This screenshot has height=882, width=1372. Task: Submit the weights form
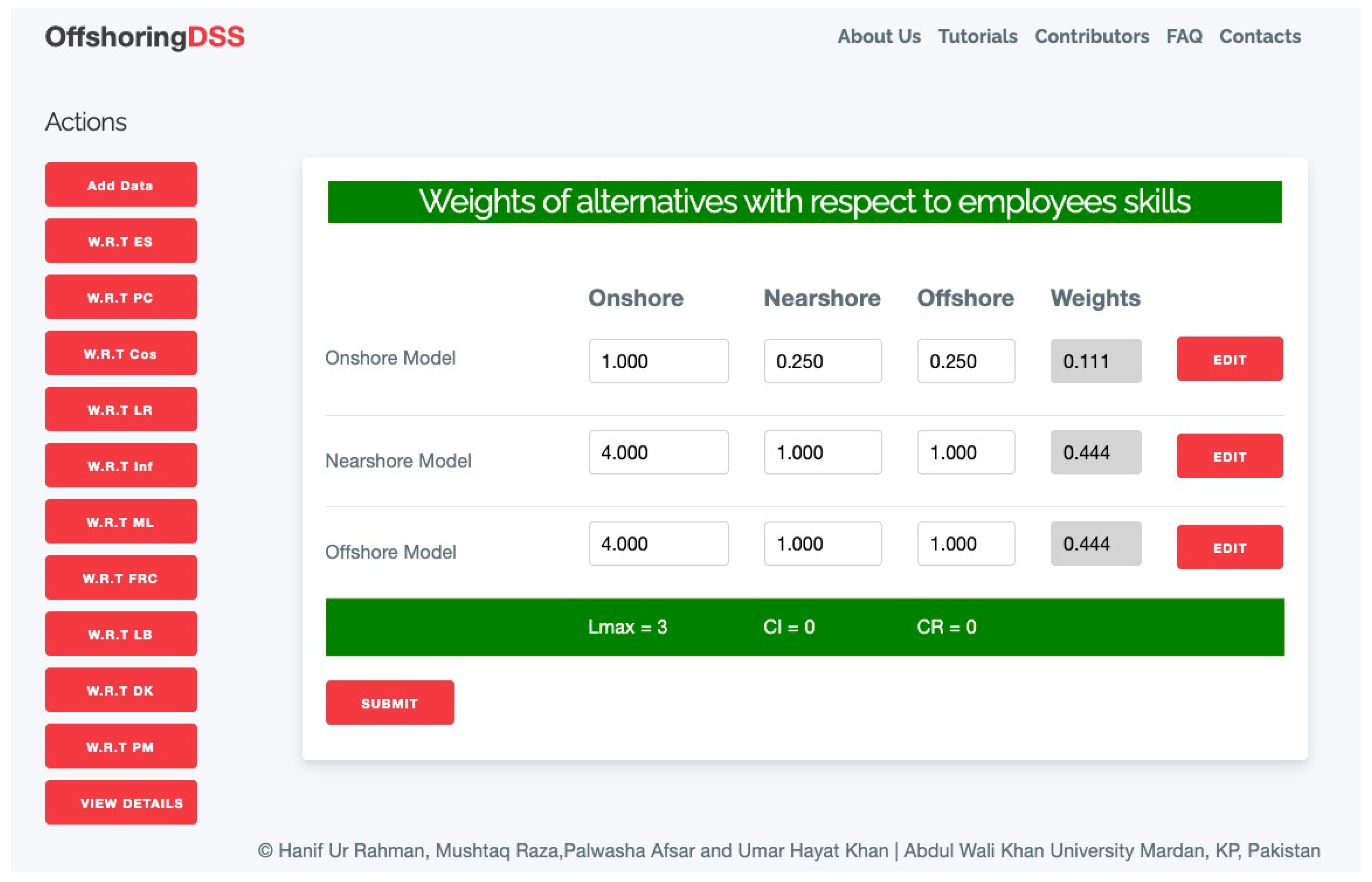[389, 703]
